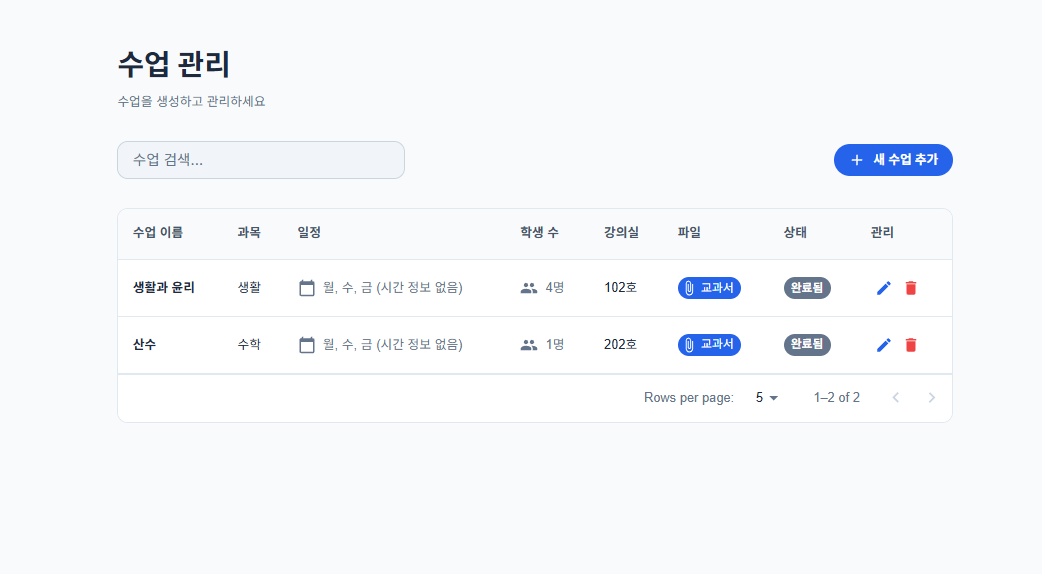1042x574 pixels.
Task: Open 교과서 file chip for 산수
Action: coord(709,345)
